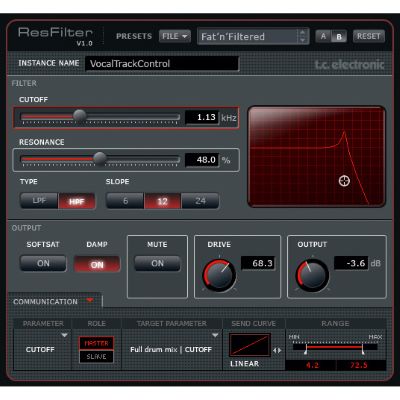Open the presets File dropdown
The width and height of the screenshot is (400, 400).
point(175,36)
